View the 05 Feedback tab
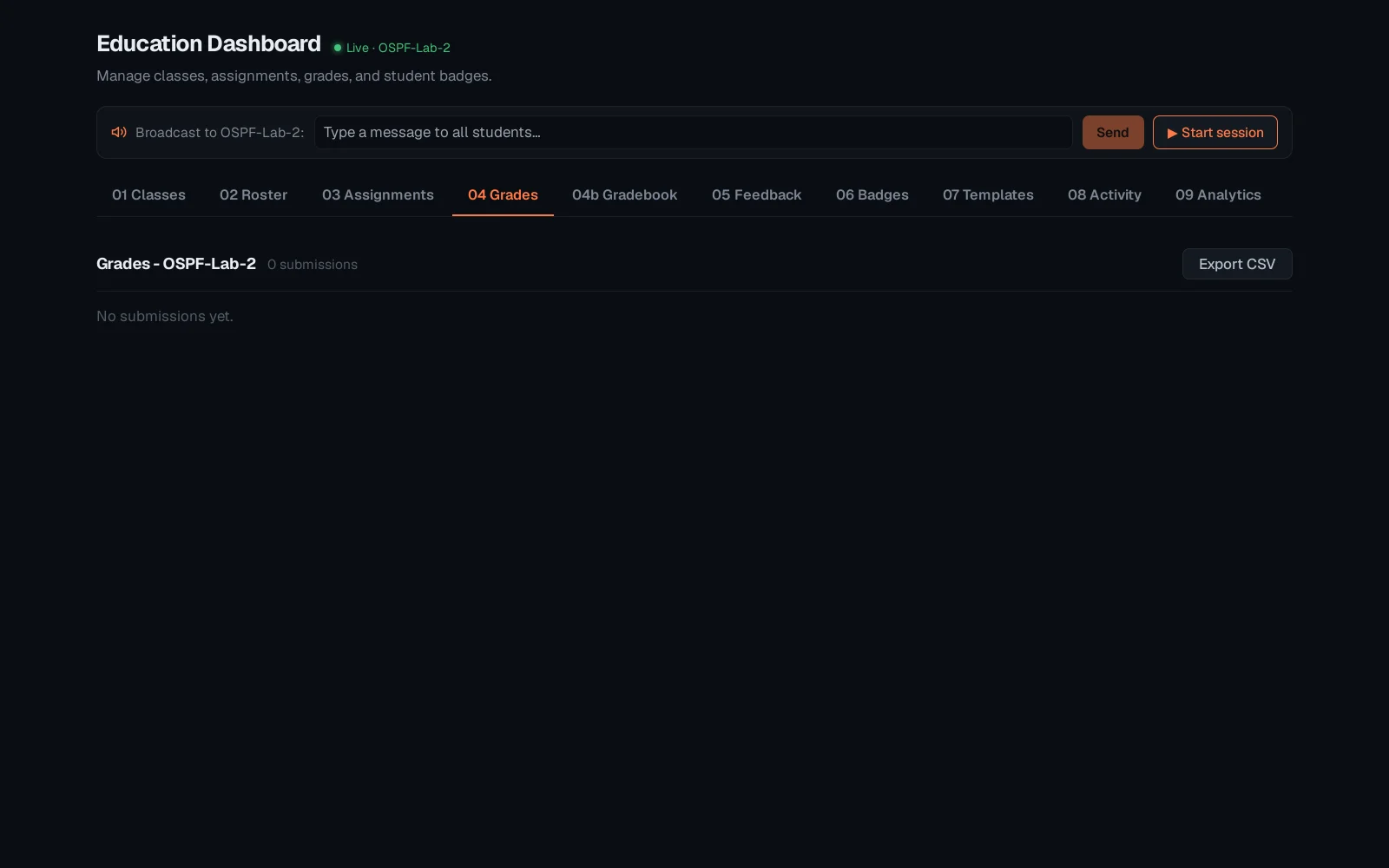 (756, 194)
